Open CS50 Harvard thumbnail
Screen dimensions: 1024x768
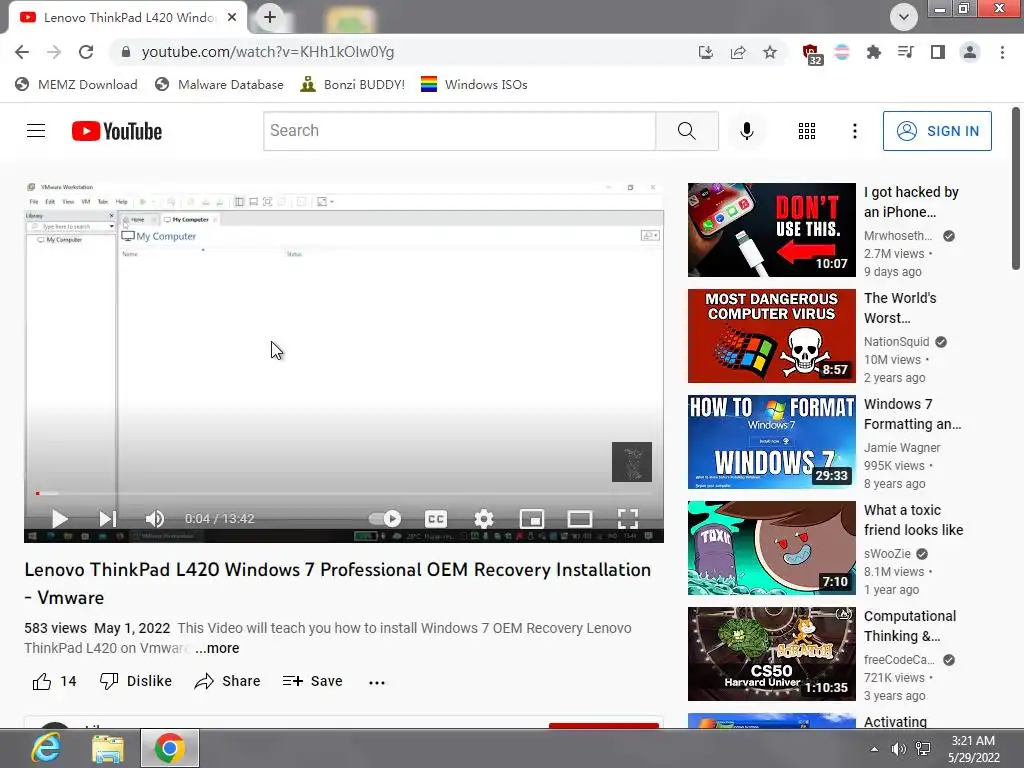[x=771, y=654]
